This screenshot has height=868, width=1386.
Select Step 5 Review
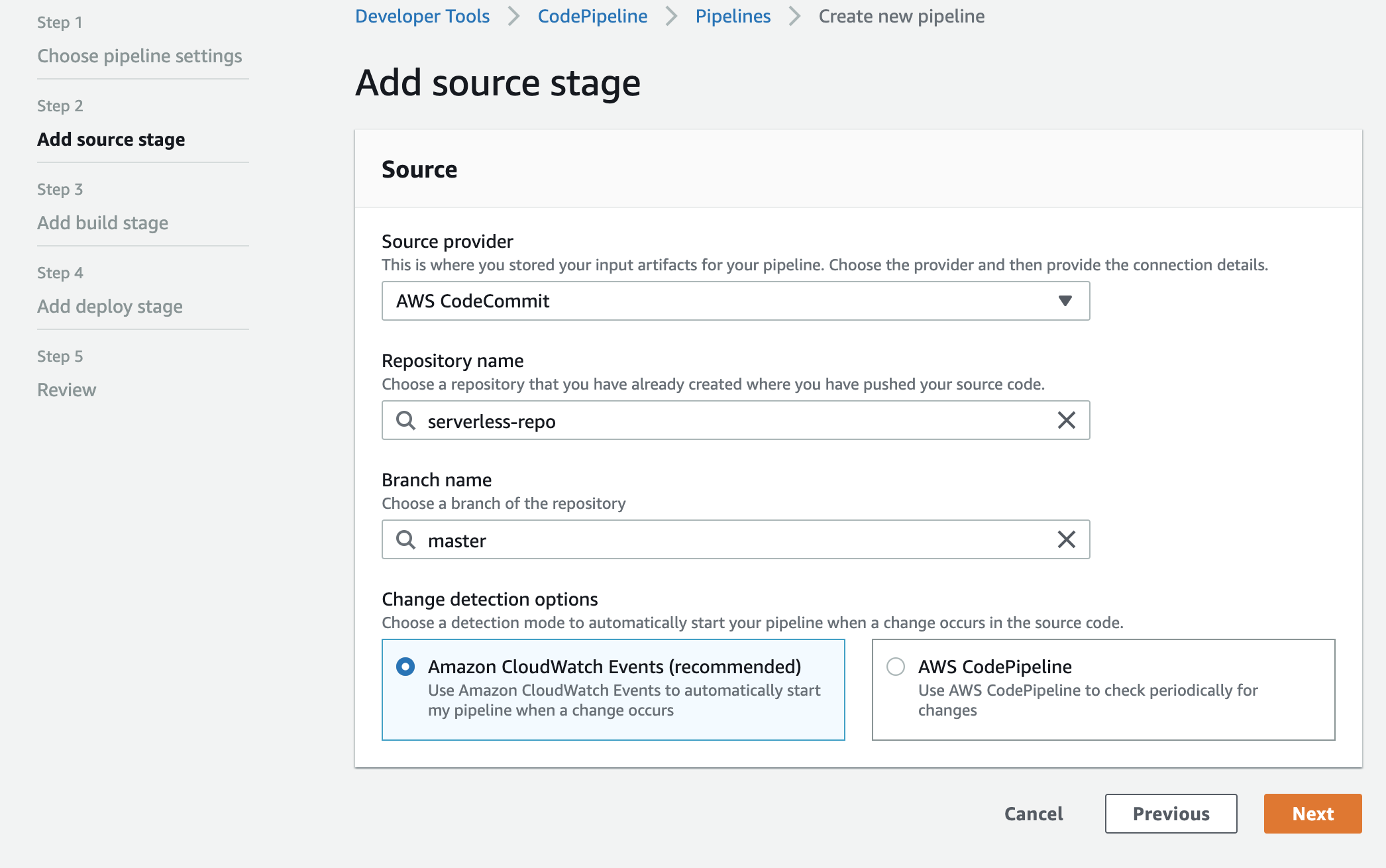(x=67, y=390)
